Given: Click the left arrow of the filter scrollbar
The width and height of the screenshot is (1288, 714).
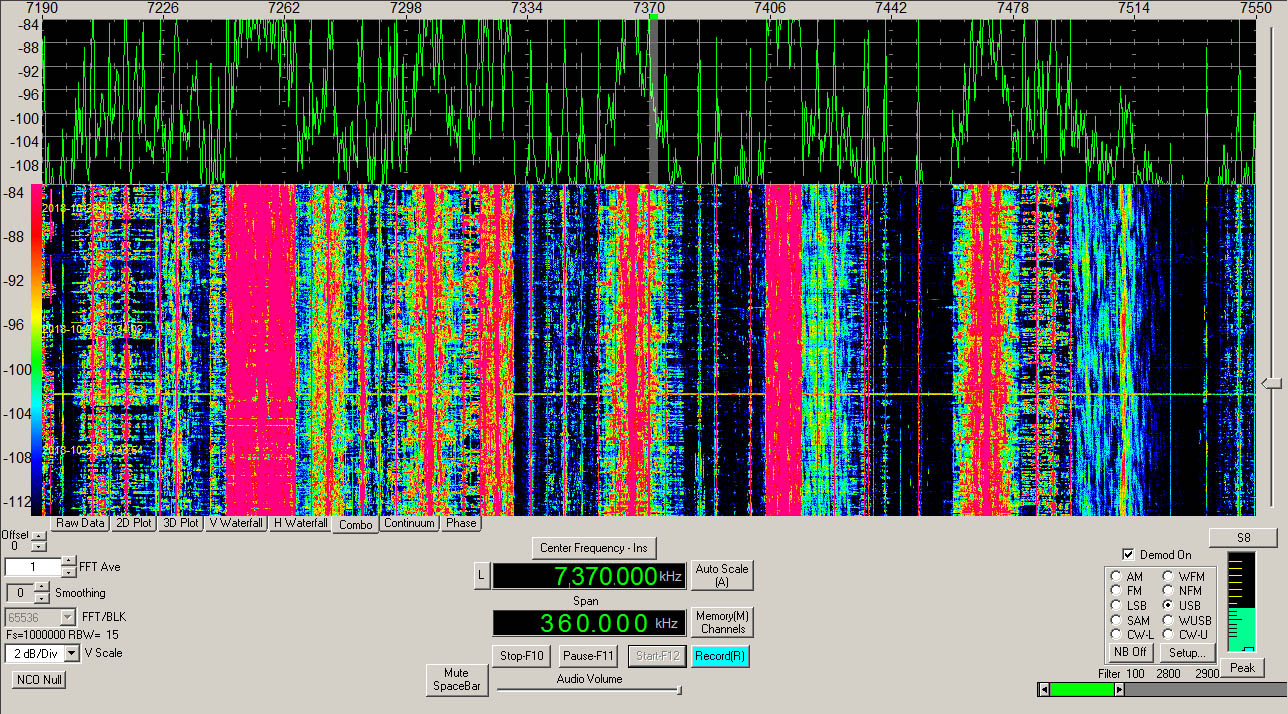Looking at the screenshot, I should [x=1044, y=689].
